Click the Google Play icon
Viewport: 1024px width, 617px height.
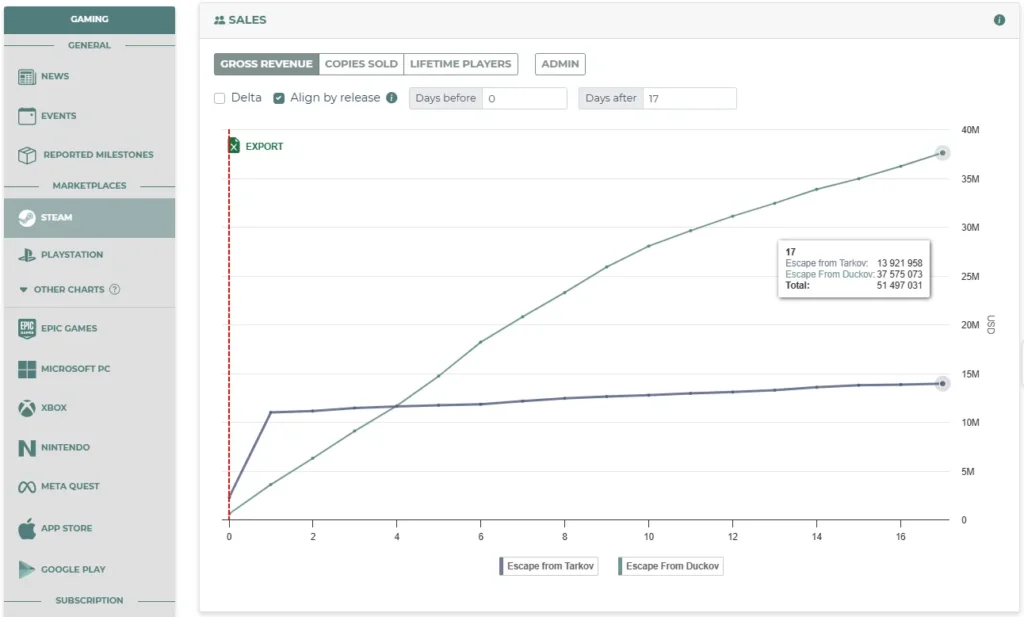[27, 569]
